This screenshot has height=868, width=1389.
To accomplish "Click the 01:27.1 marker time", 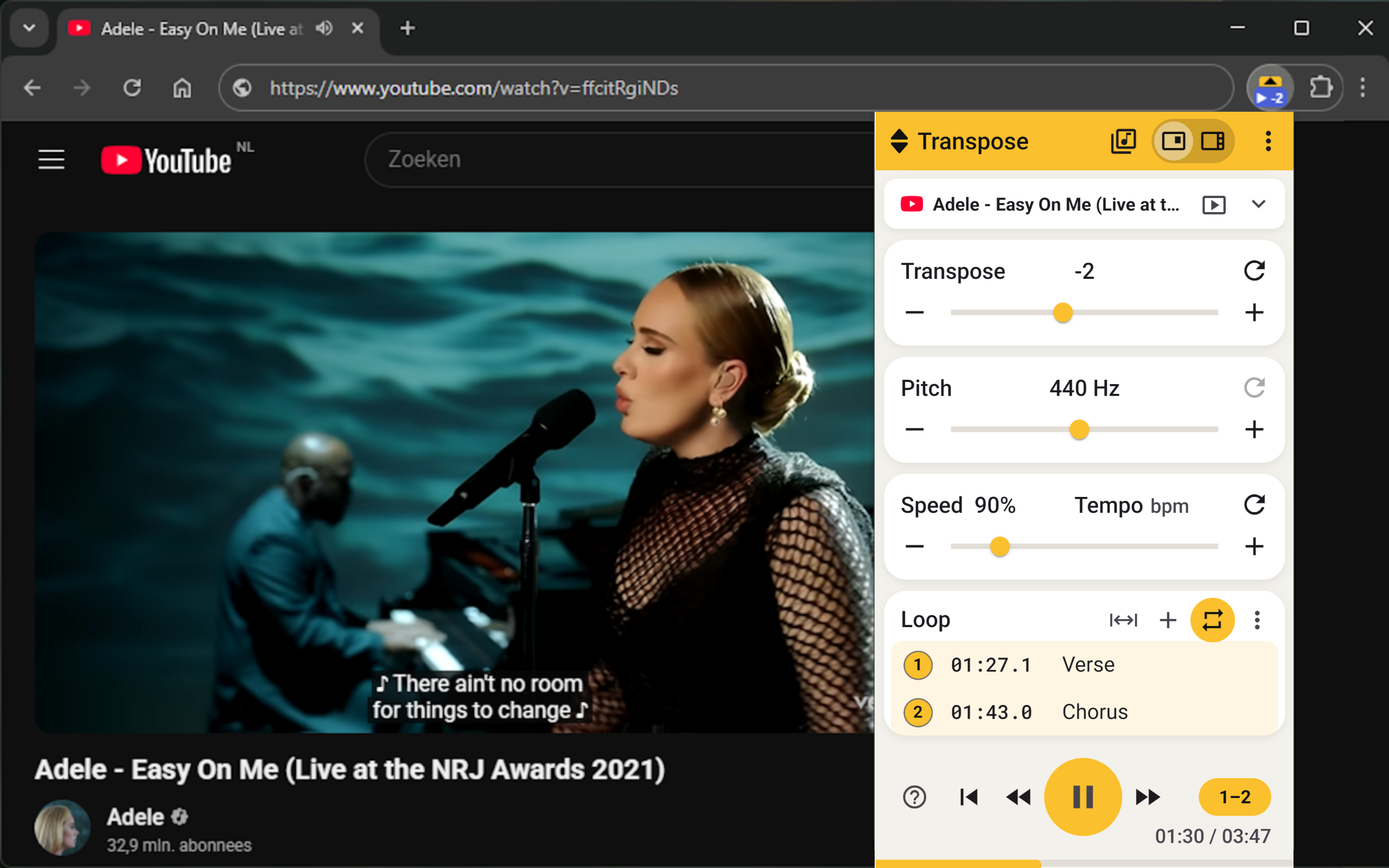I will pyautogui.click(x=991, y=665).
